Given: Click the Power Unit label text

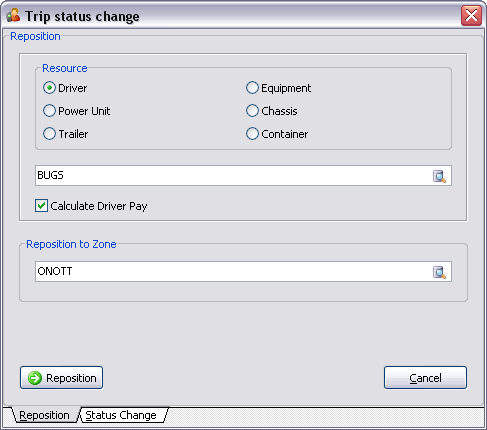Looking at the screenshot, I should pos(84,111).
